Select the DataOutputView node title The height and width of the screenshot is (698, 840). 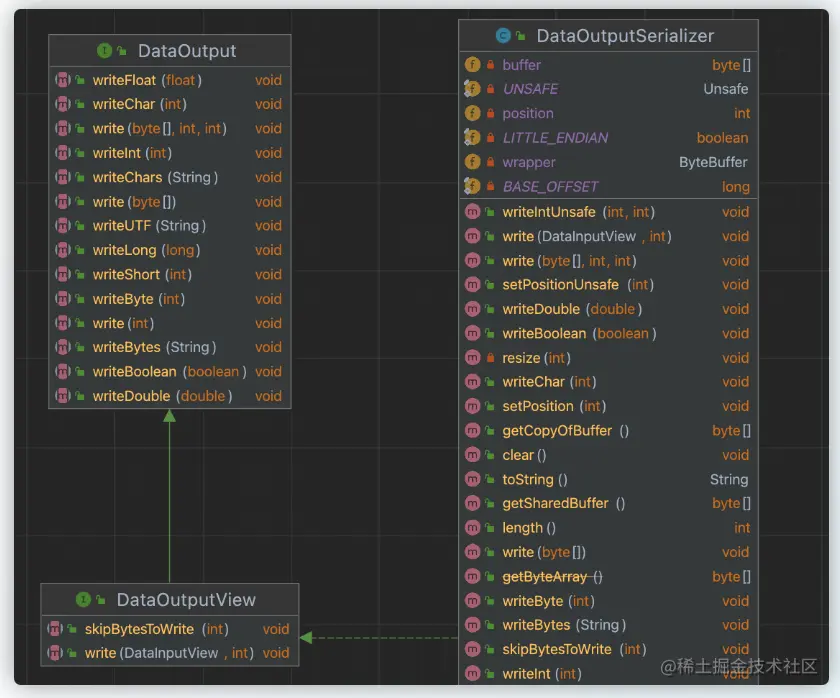pos(186,599)
